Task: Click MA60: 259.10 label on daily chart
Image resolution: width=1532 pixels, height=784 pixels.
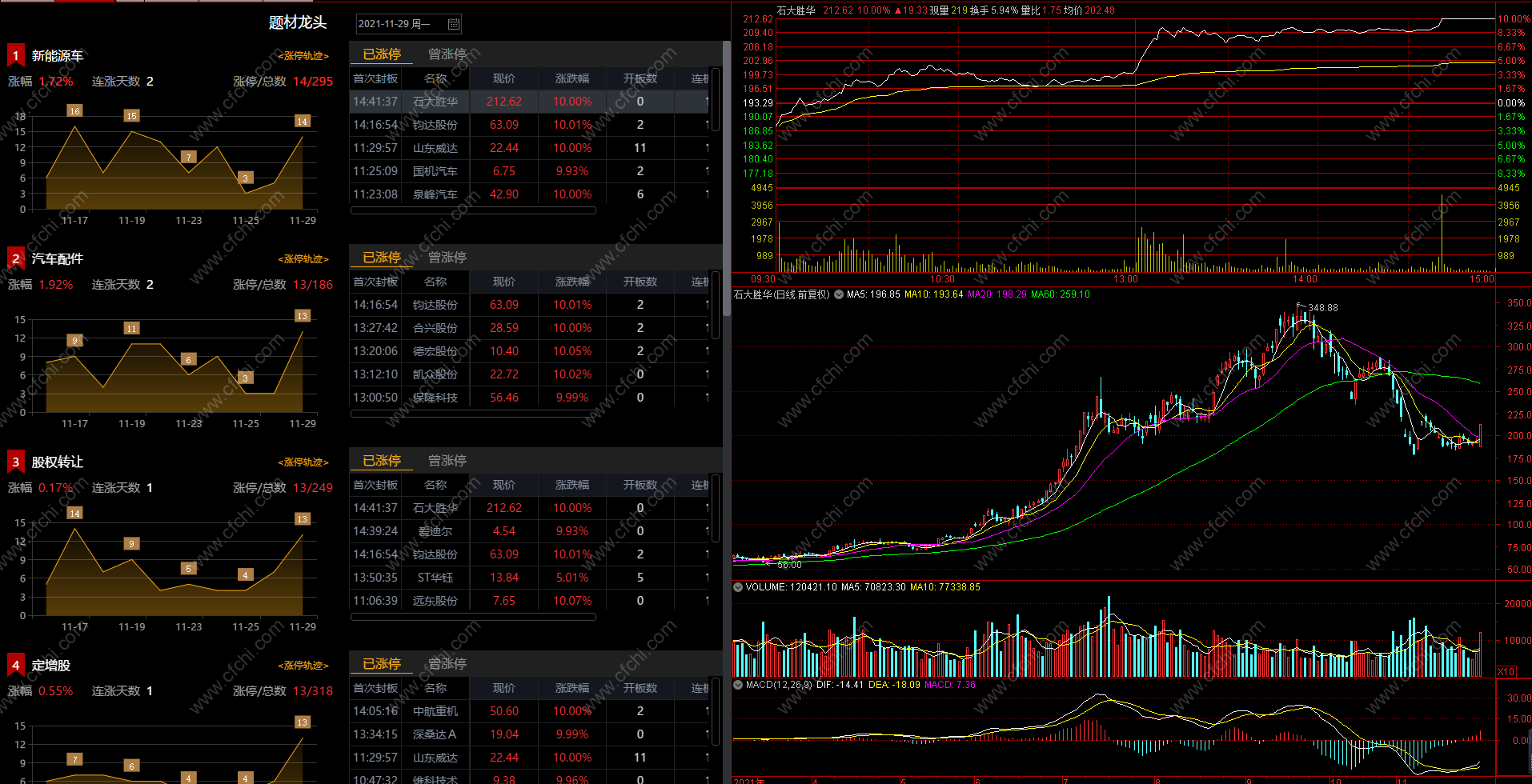Action: [x=1061, y=294]
